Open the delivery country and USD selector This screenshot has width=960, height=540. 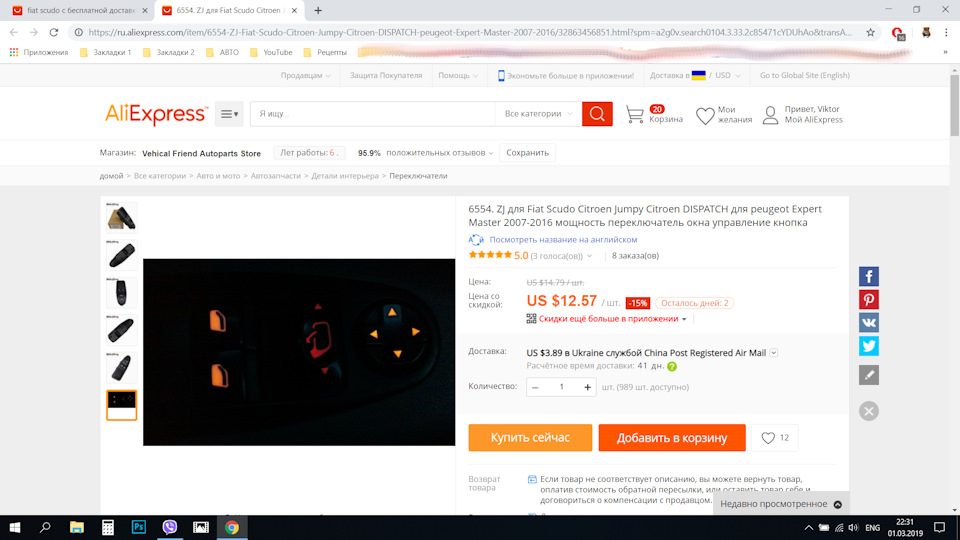[x=695, y=75]
